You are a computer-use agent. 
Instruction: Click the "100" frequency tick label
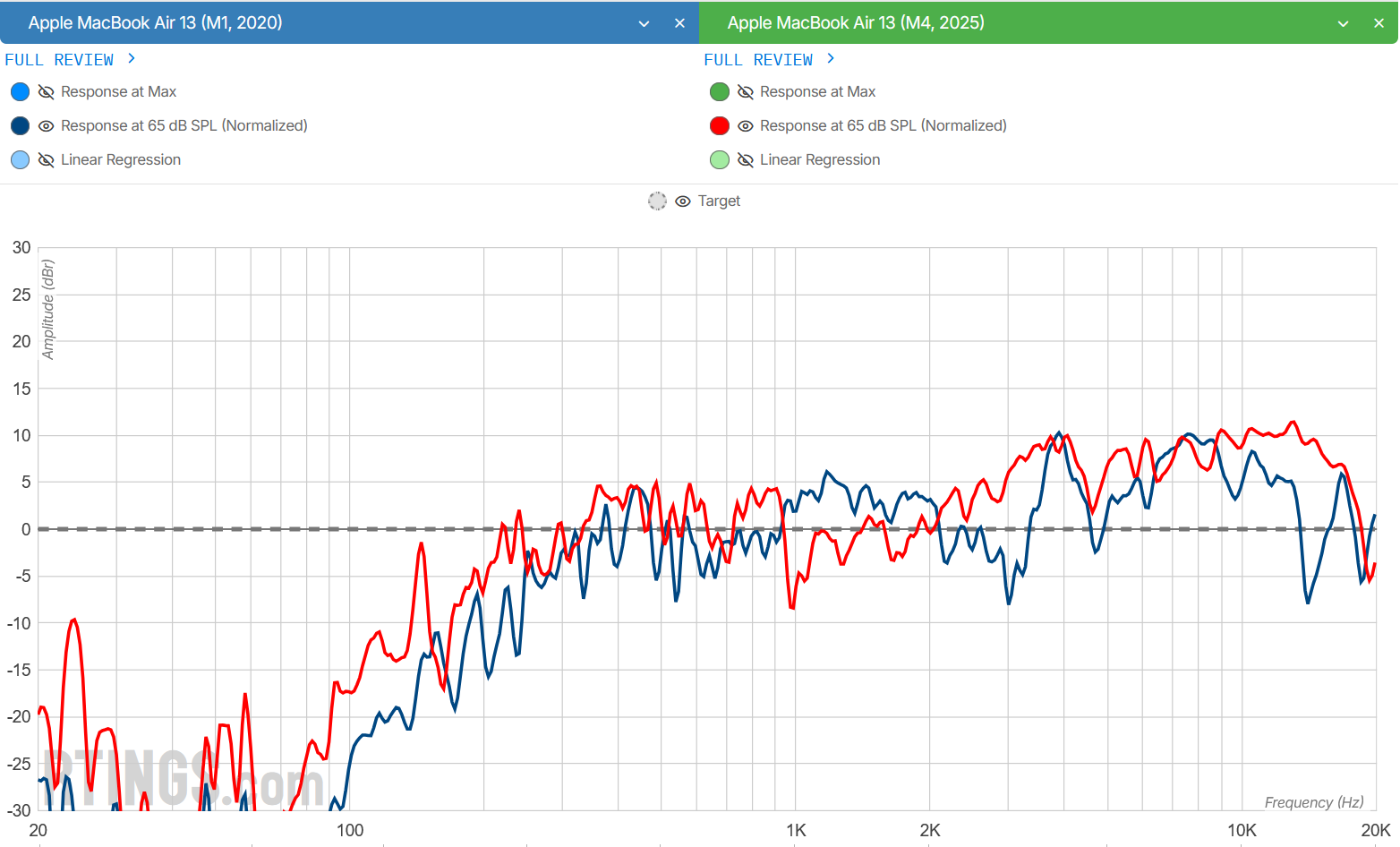pyautogui.click(x=350, y=831)
